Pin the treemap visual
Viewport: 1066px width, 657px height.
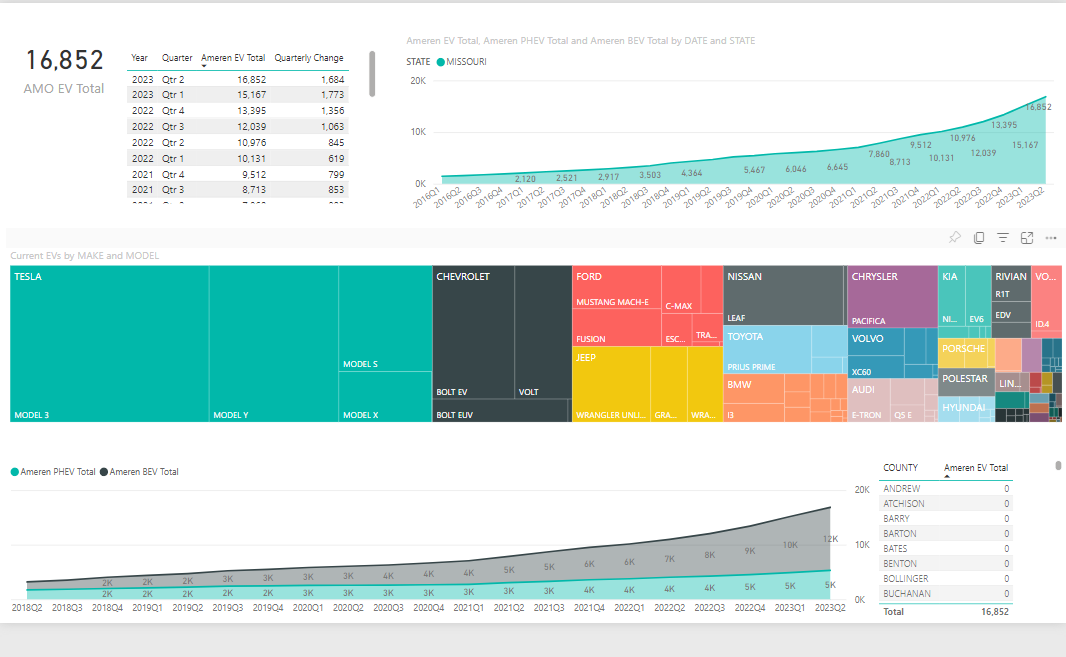[954, 238]
